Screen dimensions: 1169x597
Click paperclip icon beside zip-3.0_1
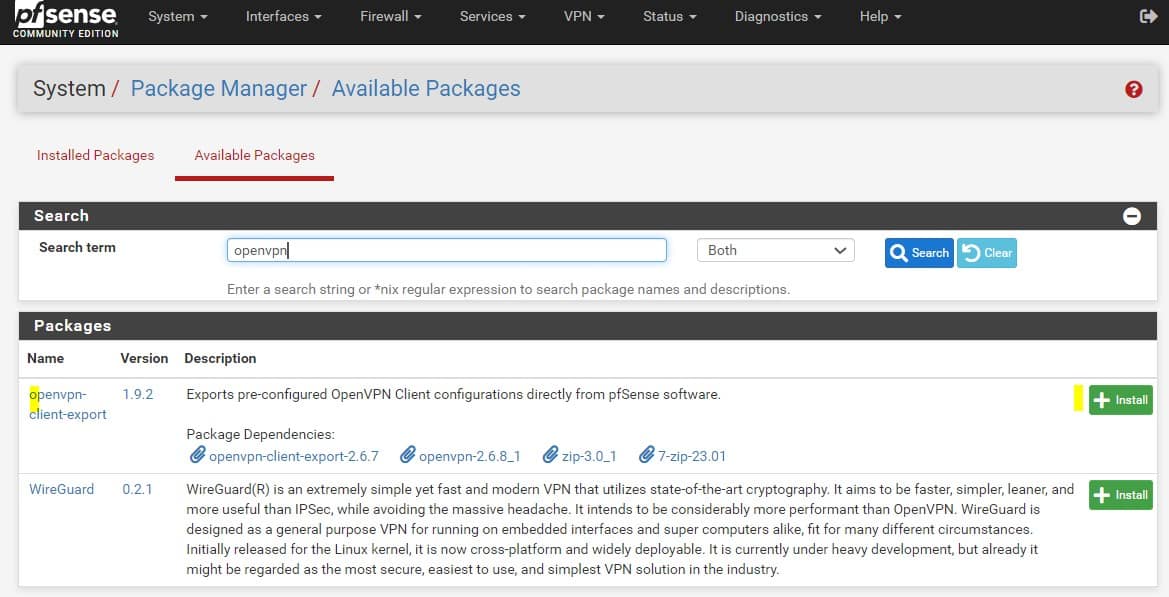click(x=550, y=455)
